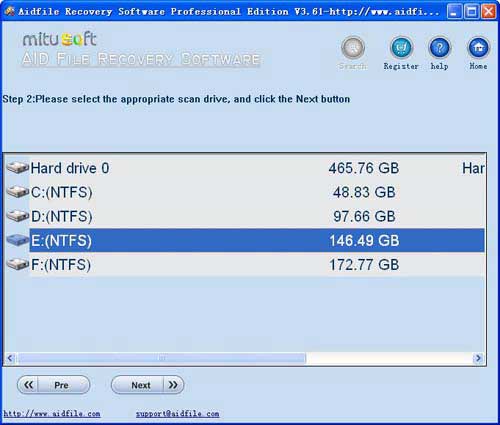Click the D: drive disk icon
This screenshot has width=500, height=425.
[x=18, y=216]
